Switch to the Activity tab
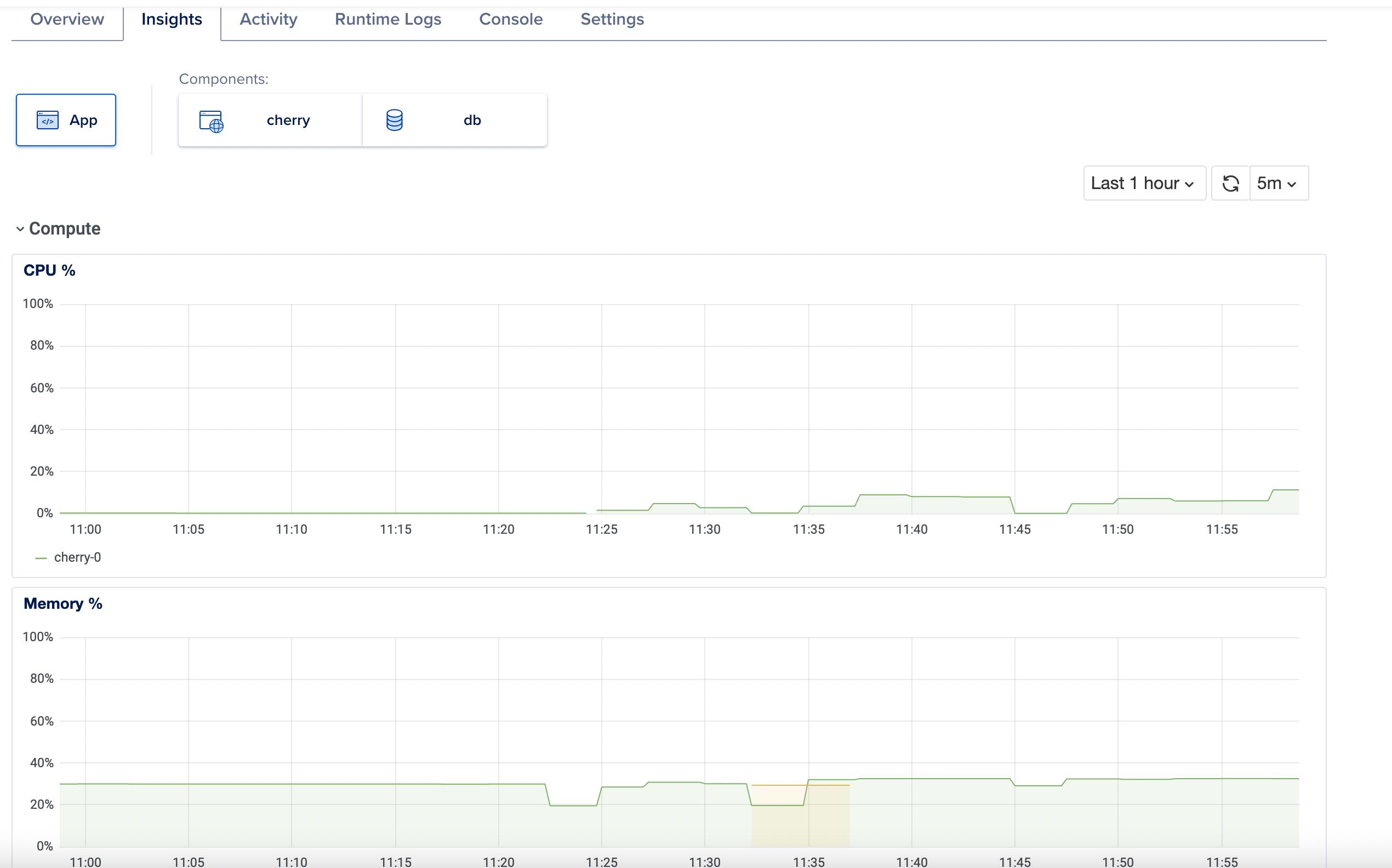The height and width of the screenshot is (868, 1392). [x=269, y=20]
